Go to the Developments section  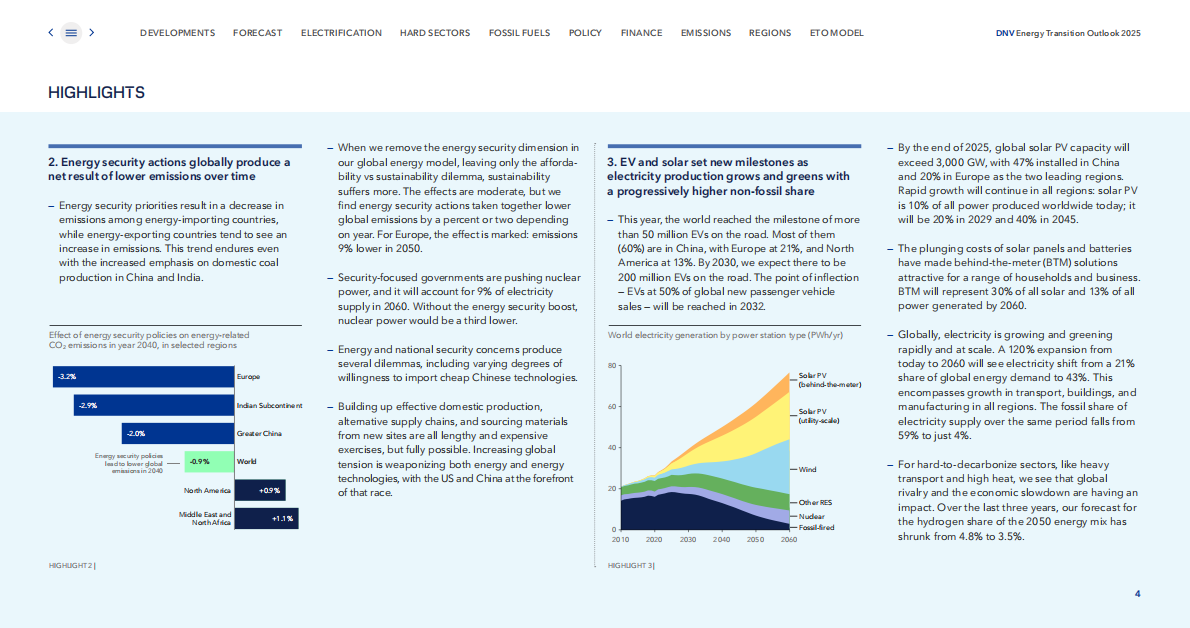[177, 33]
